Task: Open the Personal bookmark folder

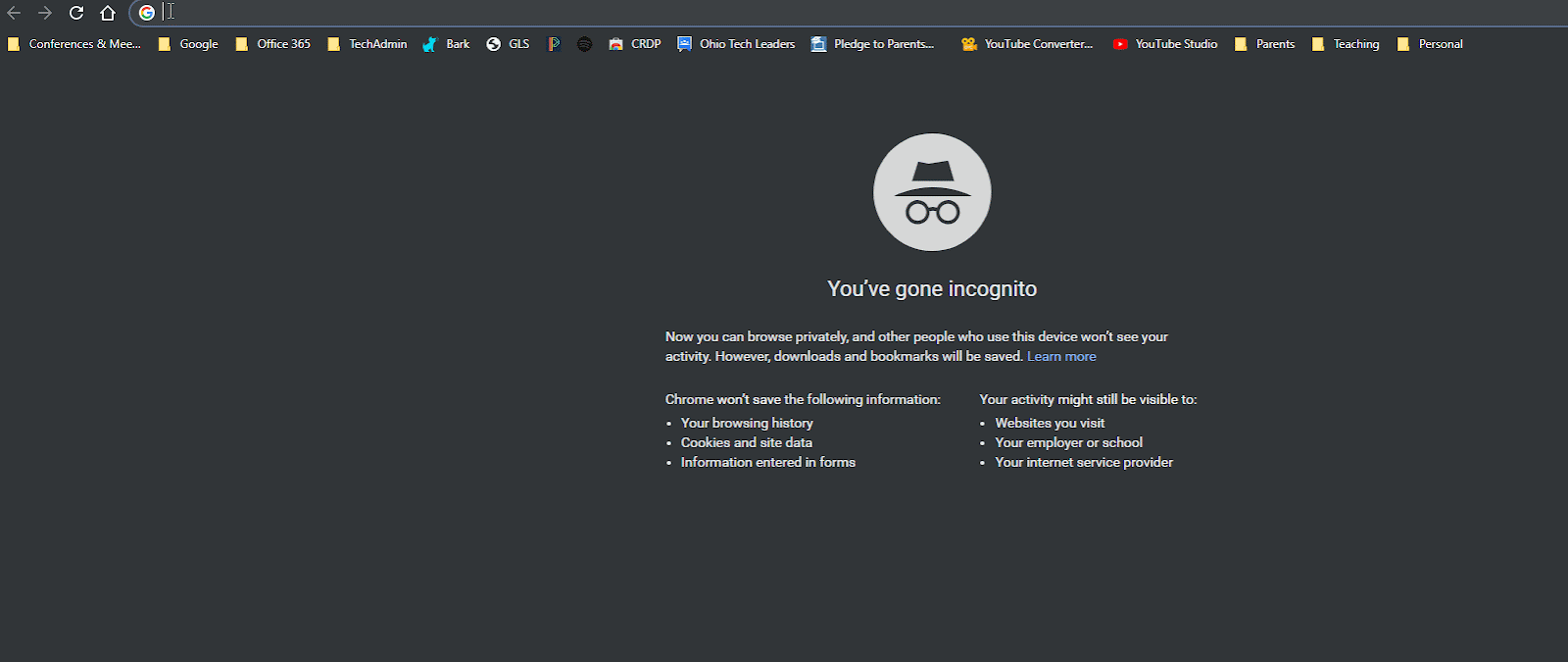Action: 1430,44
